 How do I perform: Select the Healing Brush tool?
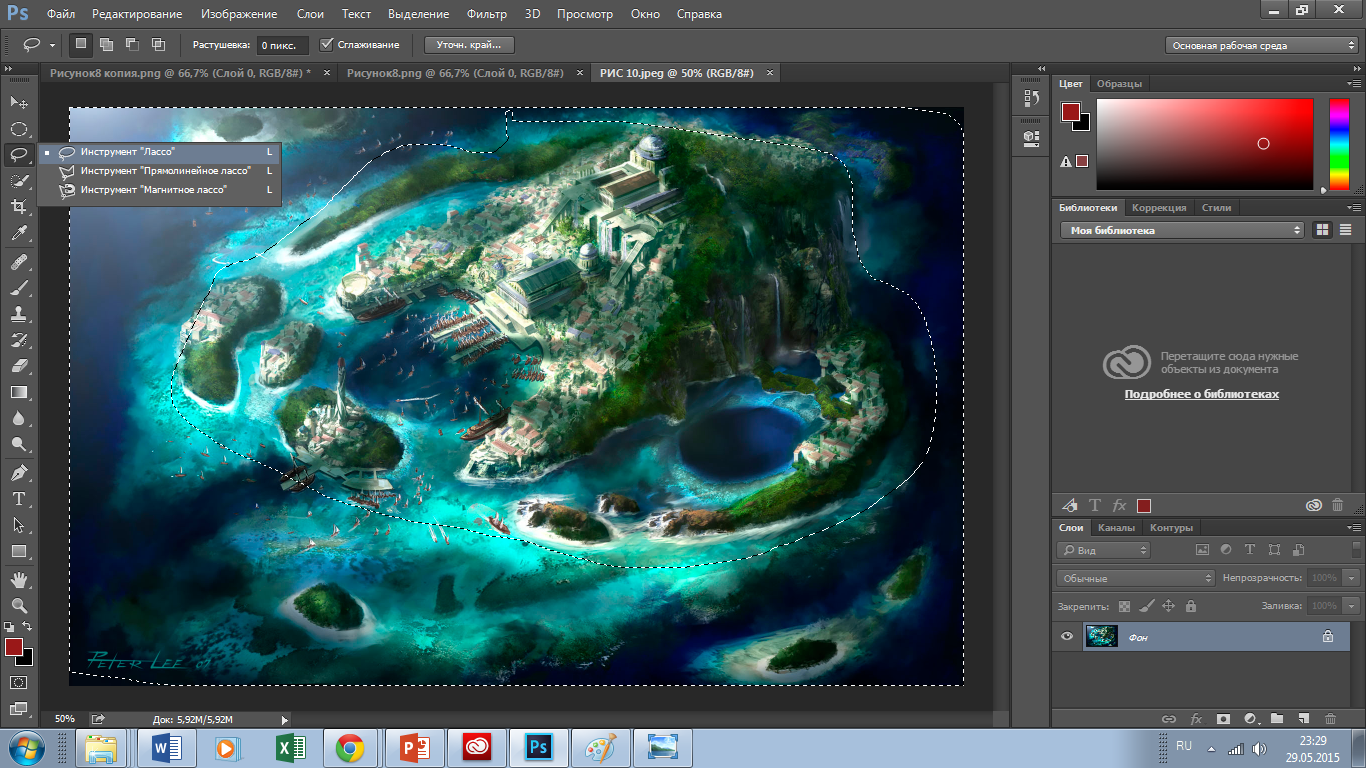point(18,262)
